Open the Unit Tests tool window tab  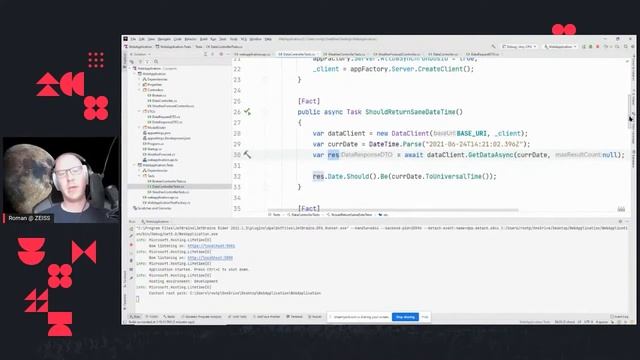[238, 317]
